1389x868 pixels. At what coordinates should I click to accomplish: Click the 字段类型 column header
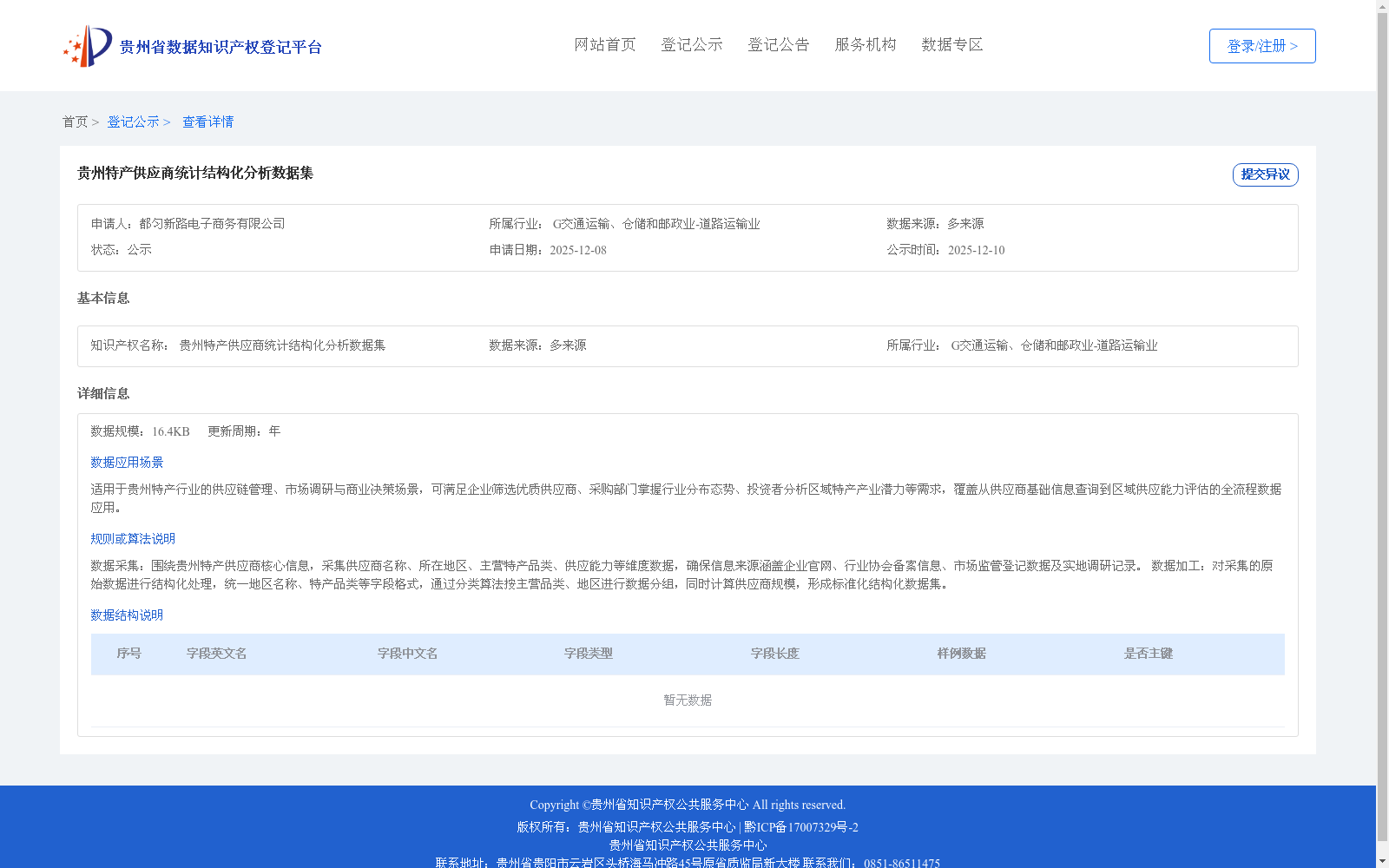[x=589, y=654]
